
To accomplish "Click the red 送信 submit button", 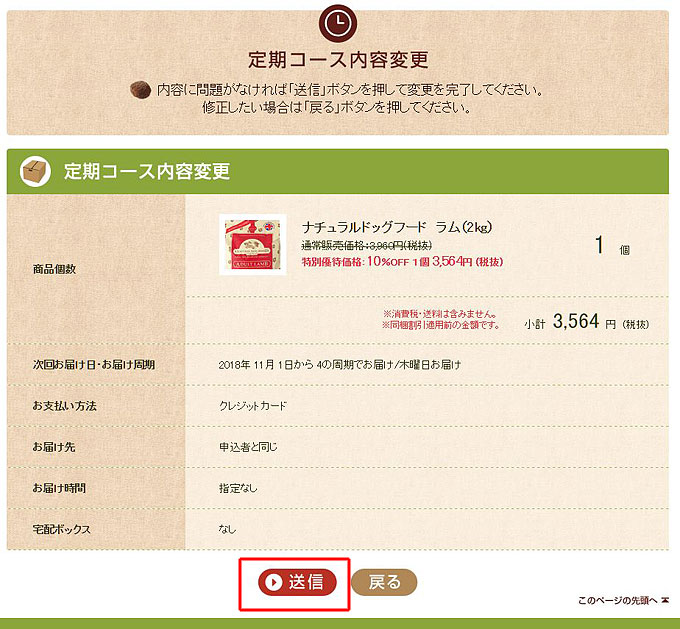I will coord(297,582).
